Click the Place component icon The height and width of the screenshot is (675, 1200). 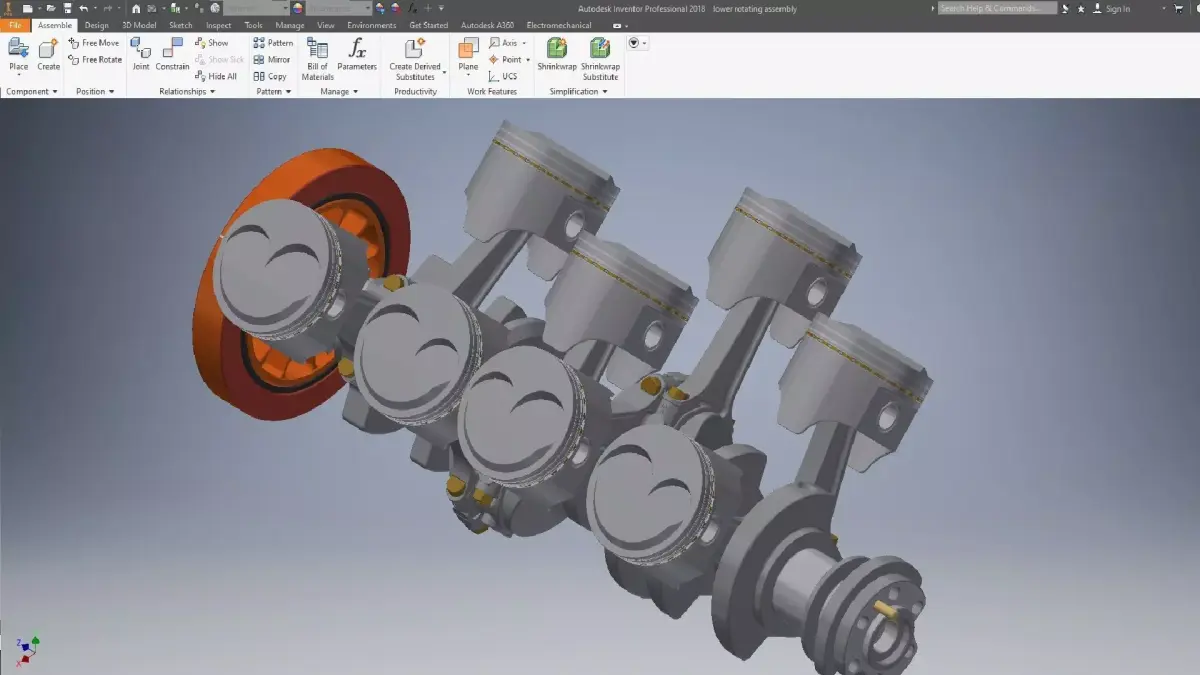[18, 48]
